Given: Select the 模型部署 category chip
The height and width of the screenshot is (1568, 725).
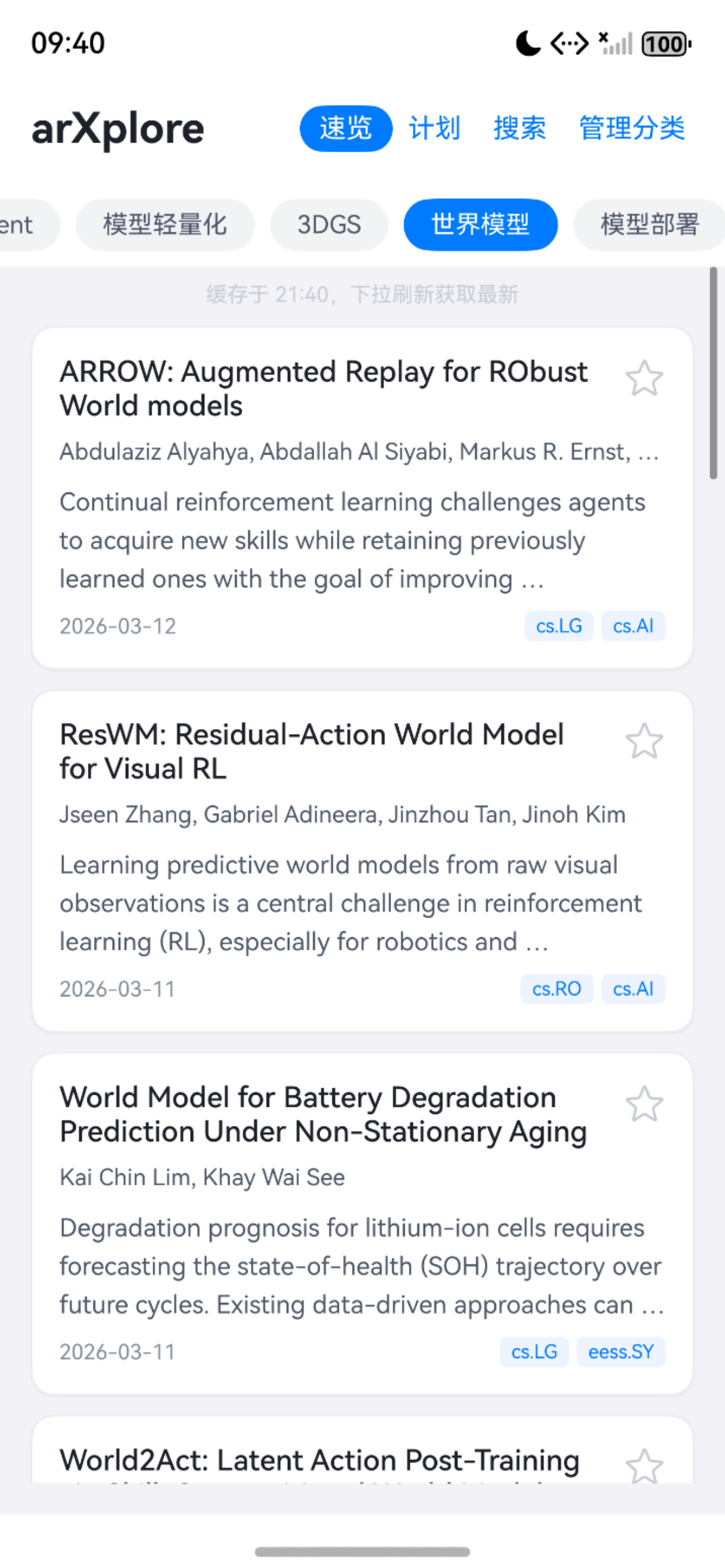Looking at the screenshot, I should click(649, 225).
